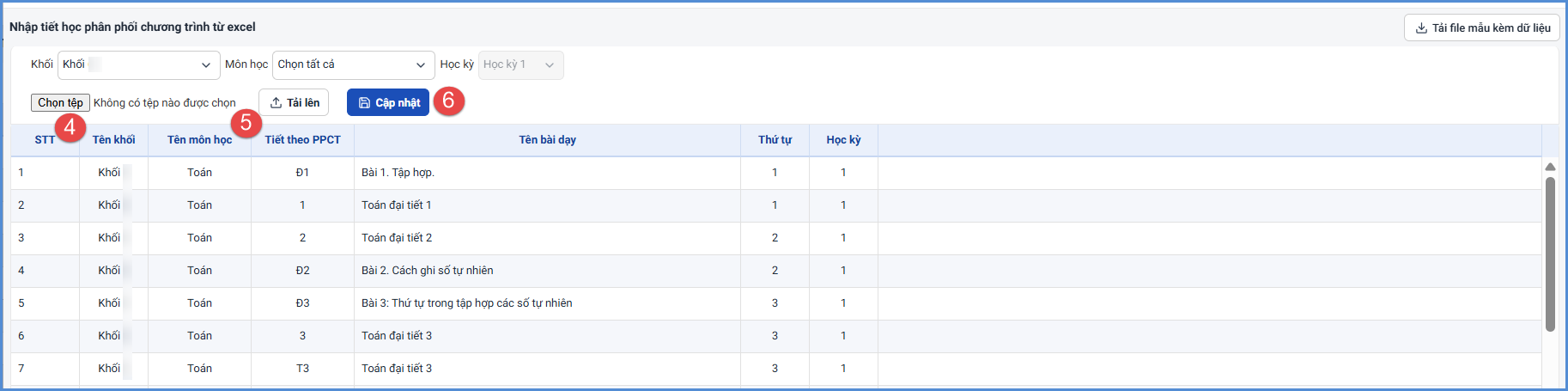The width and height of the screenshot is (1568, 391).
Task: Select 'Bài 2. Cách ghi số tự nhiên'
Action: click(427, 271)
